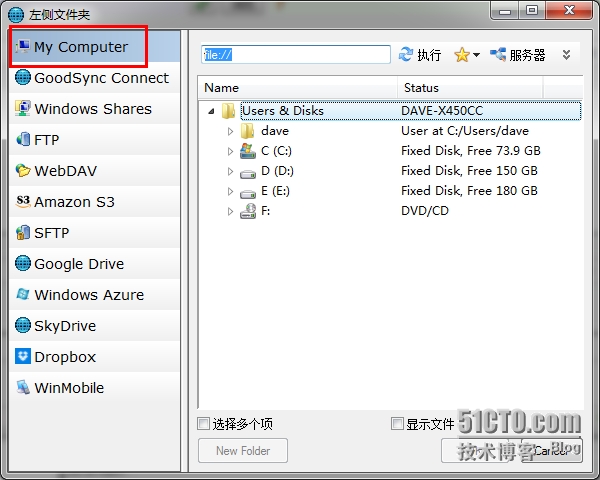Toggle the 显示文件 checkbox

point(397,423)
